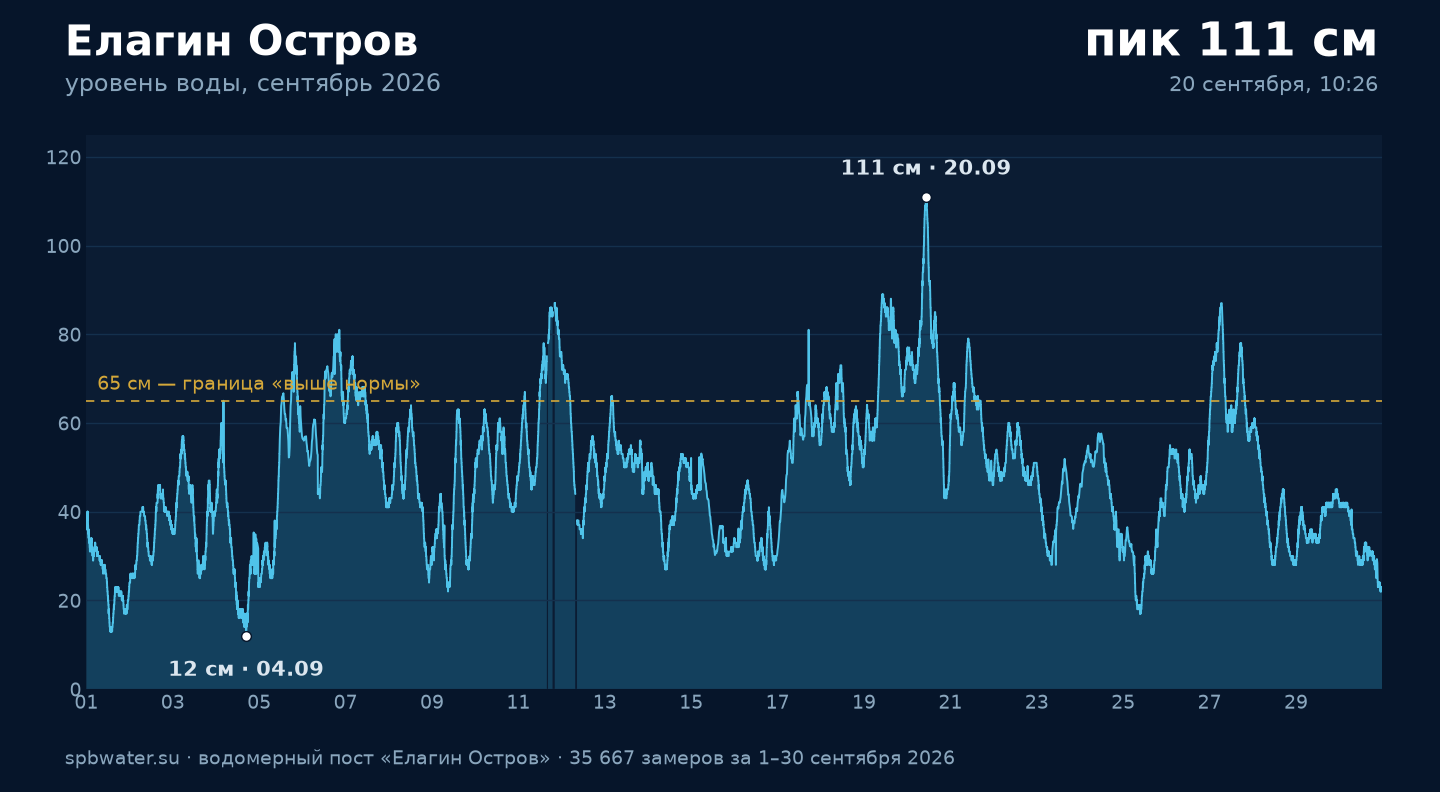Select the x-axis date label 21
This screenshot has width=1440, height=792.
click(950, 702)
